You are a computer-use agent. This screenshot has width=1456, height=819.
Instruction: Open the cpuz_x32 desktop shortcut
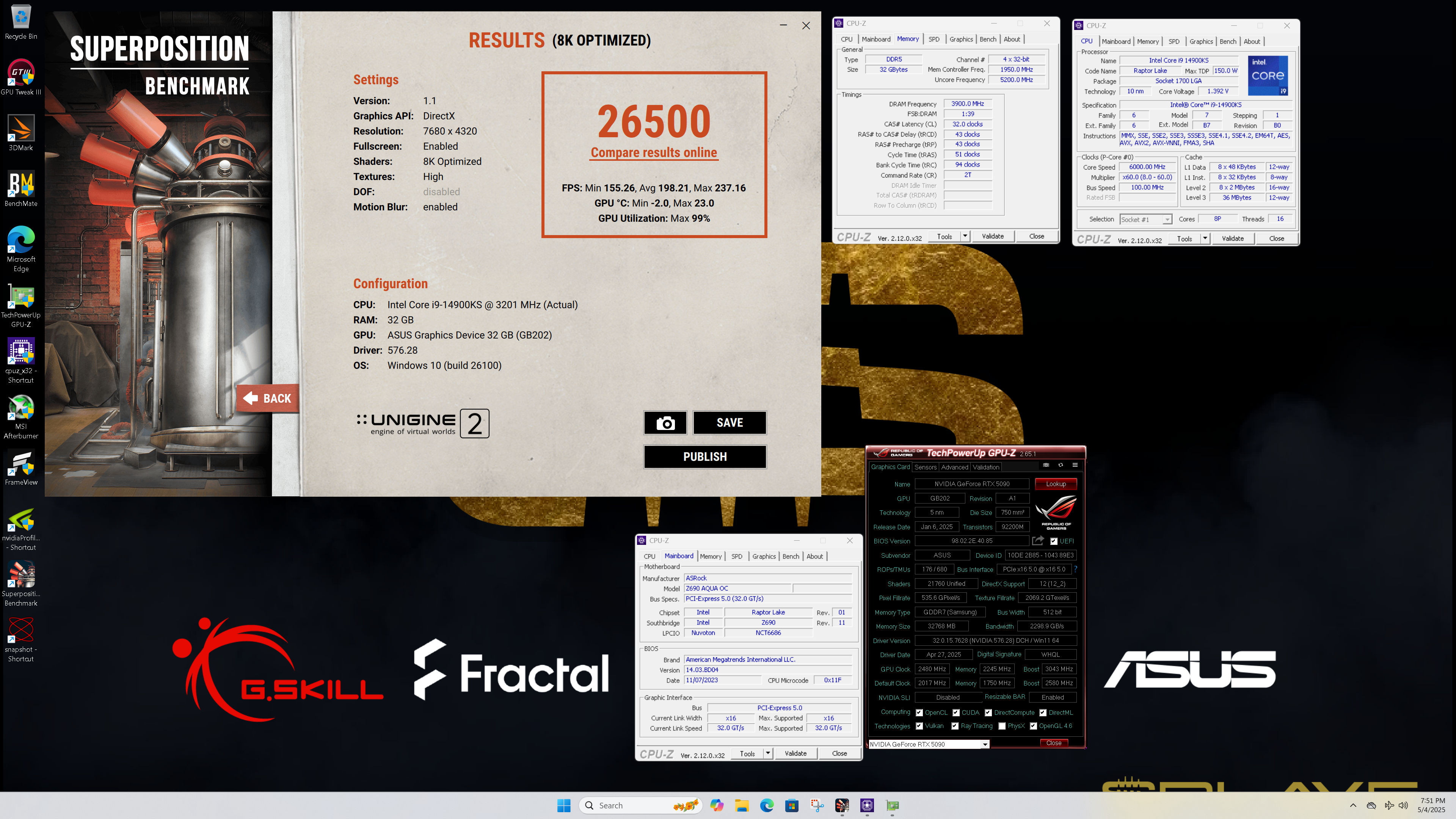(21, 361)
